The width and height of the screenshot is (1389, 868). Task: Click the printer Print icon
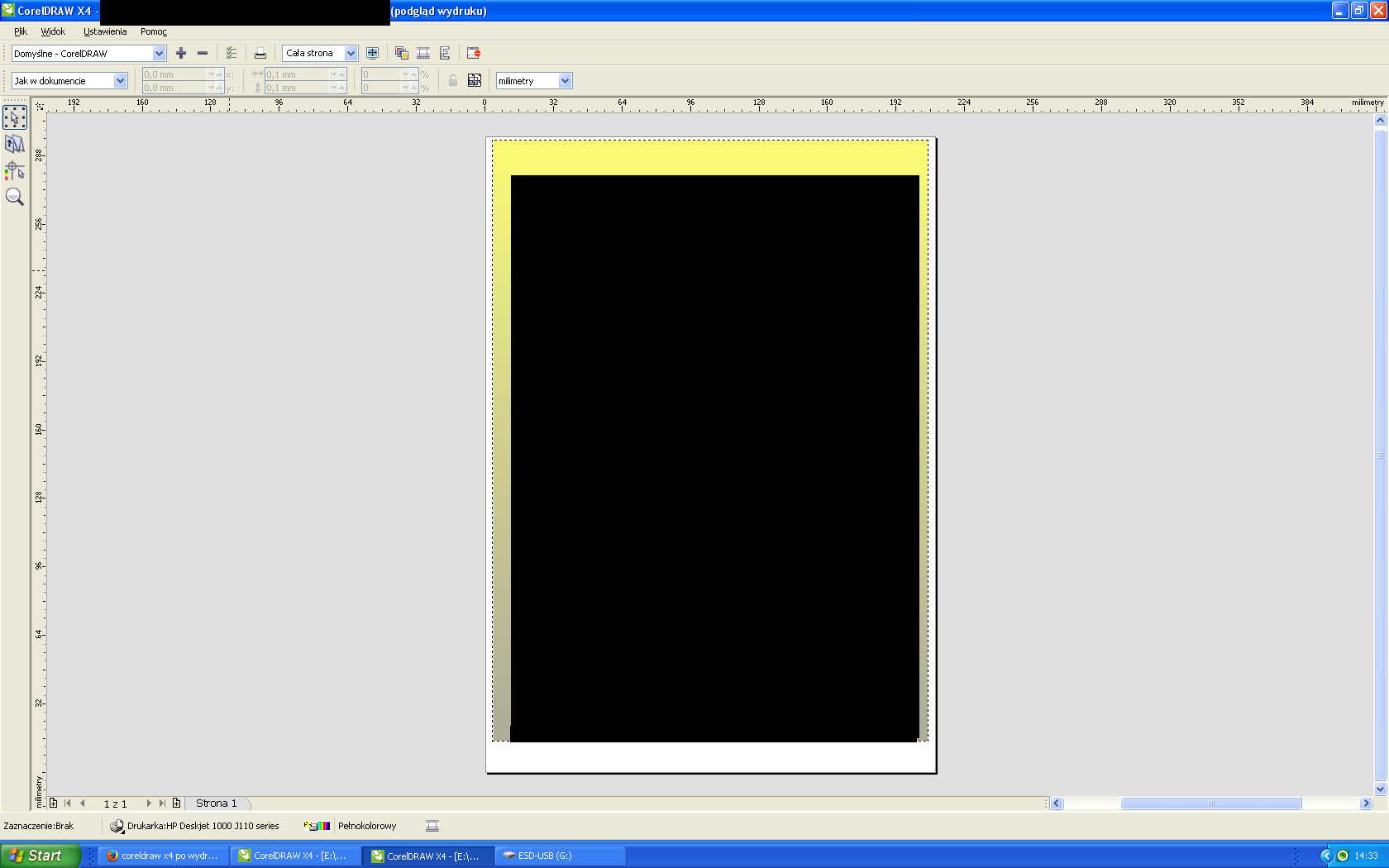click(260, 53)
